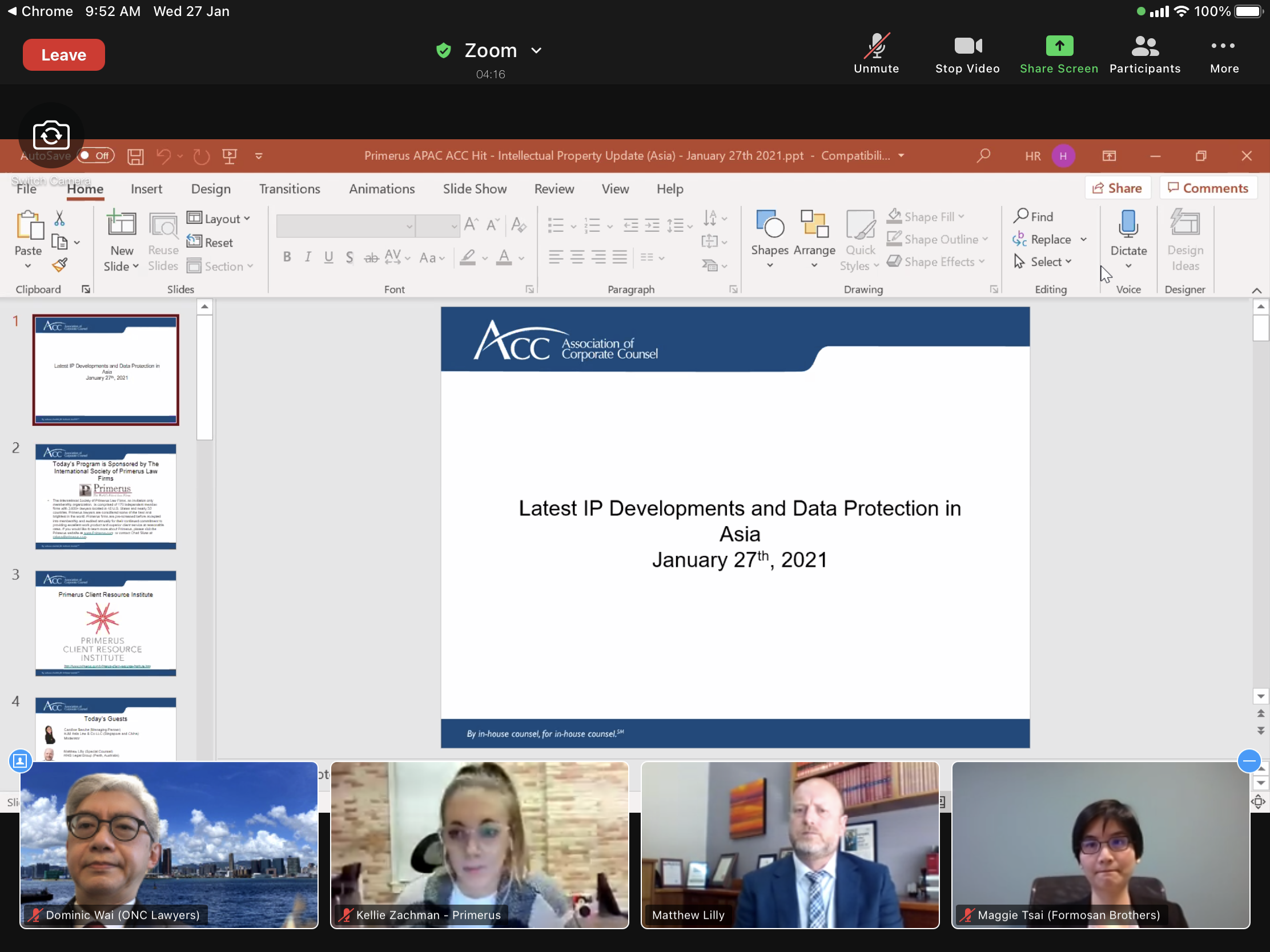Click the Arrange objects icon

coord(814,224)
